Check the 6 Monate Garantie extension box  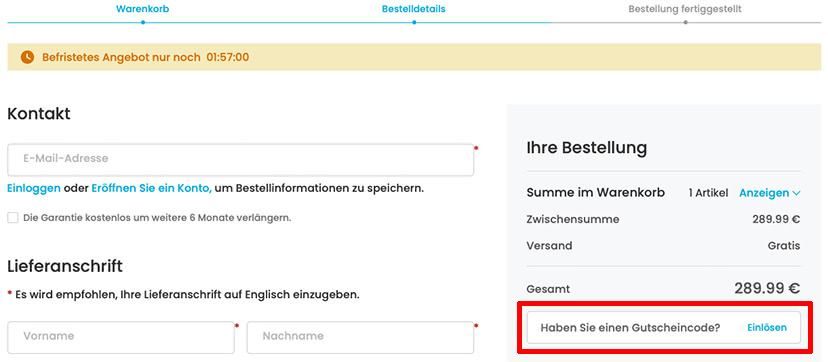click(x=13, y=217)
